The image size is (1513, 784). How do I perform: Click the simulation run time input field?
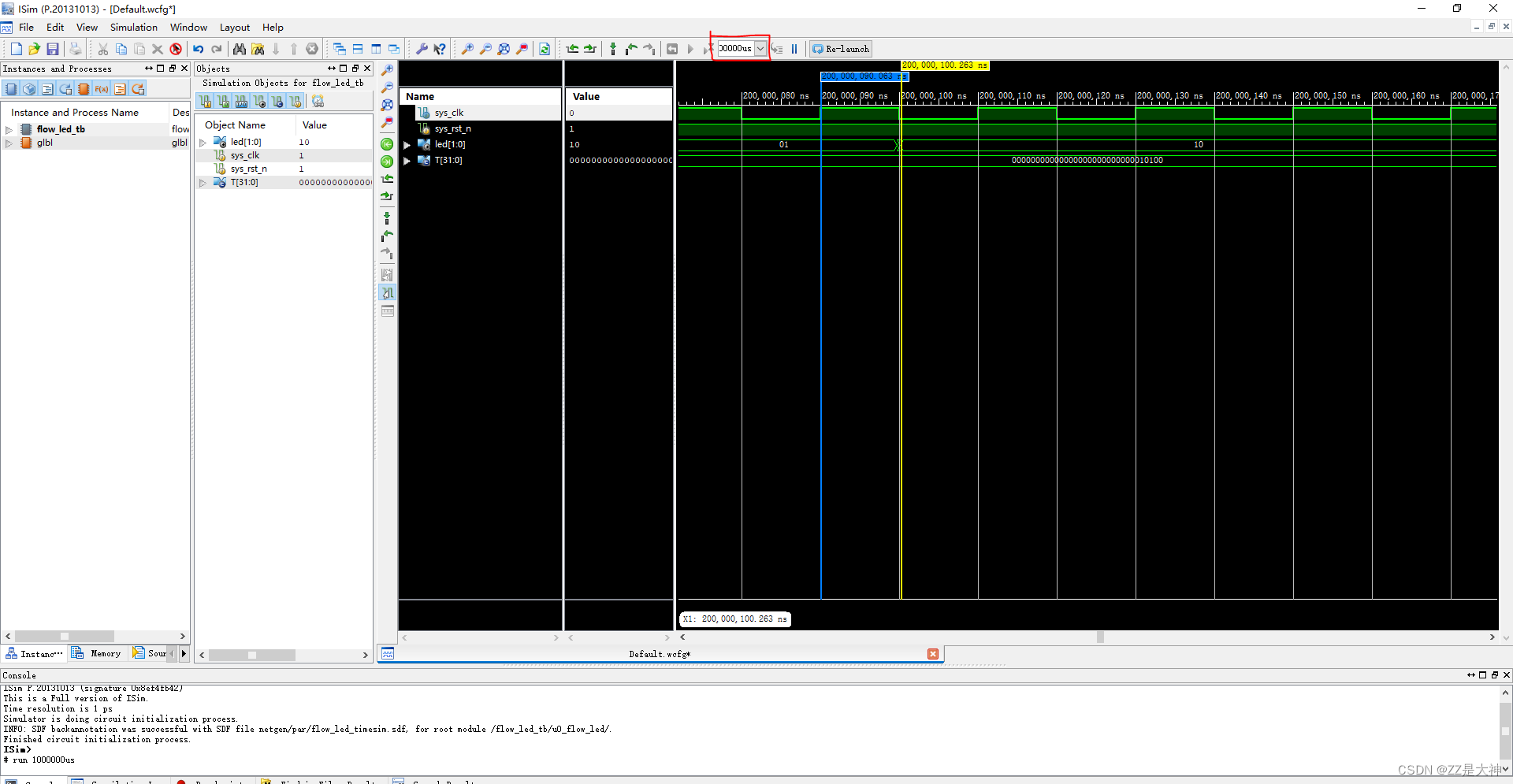click(x=735, y=49)
